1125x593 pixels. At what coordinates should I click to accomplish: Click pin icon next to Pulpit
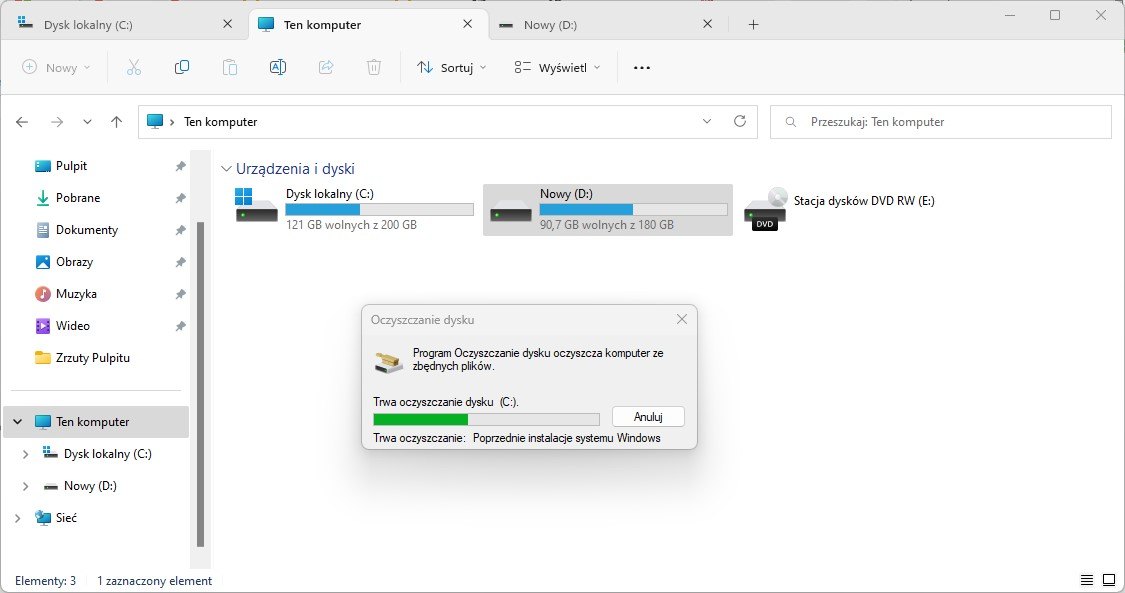[x=180, y=166]
